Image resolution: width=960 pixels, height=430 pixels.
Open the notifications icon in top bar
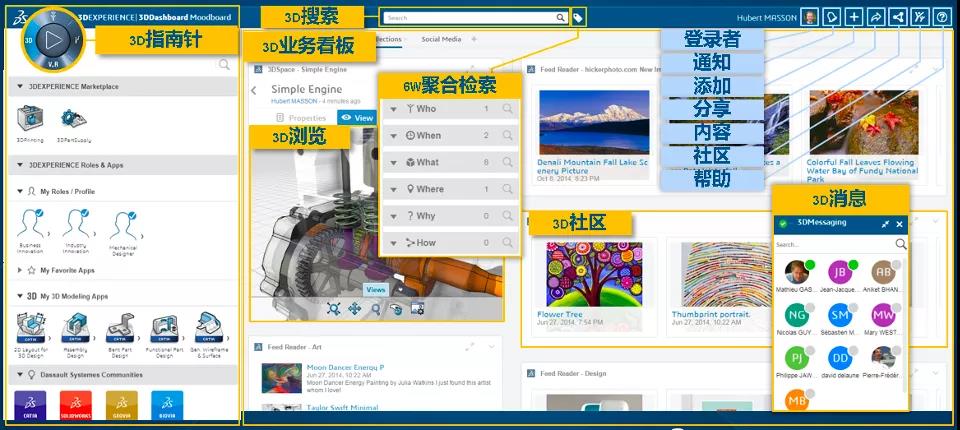pyautogui.click(x=832, y=17)
